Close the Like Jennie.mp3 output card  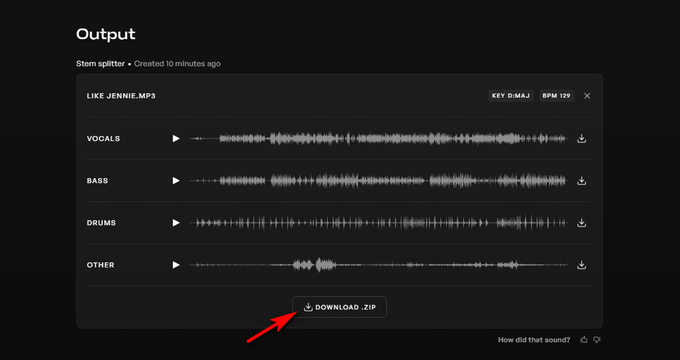pos(587,96)
